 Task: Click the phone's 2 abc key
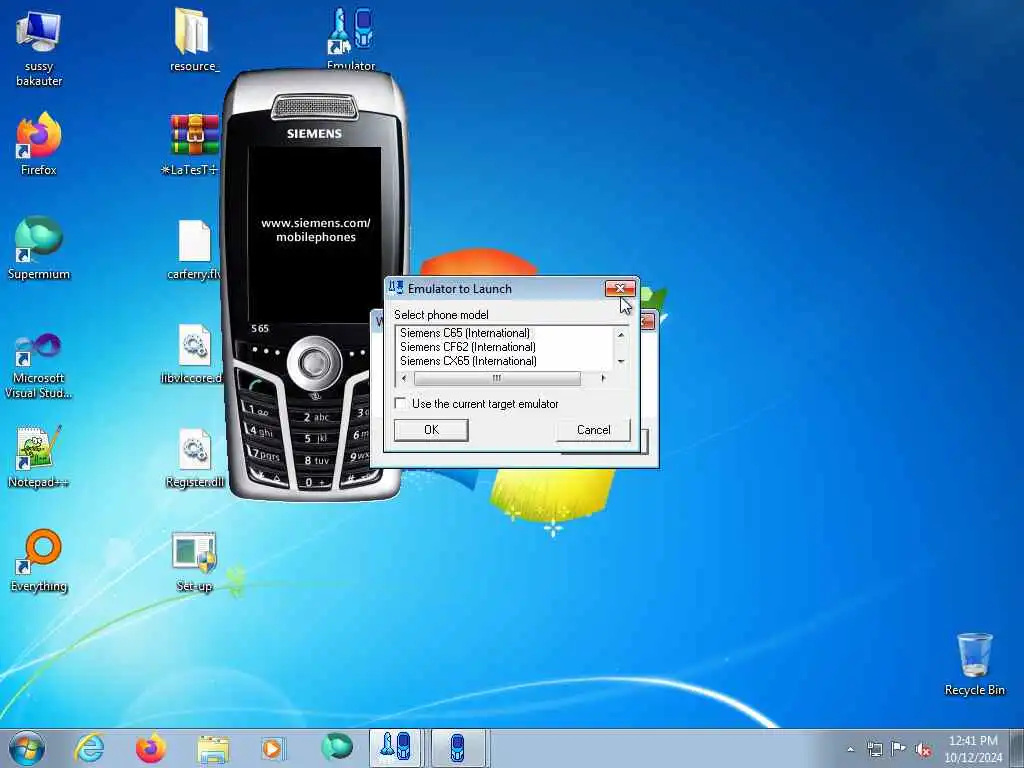click(x=316, y=417)
